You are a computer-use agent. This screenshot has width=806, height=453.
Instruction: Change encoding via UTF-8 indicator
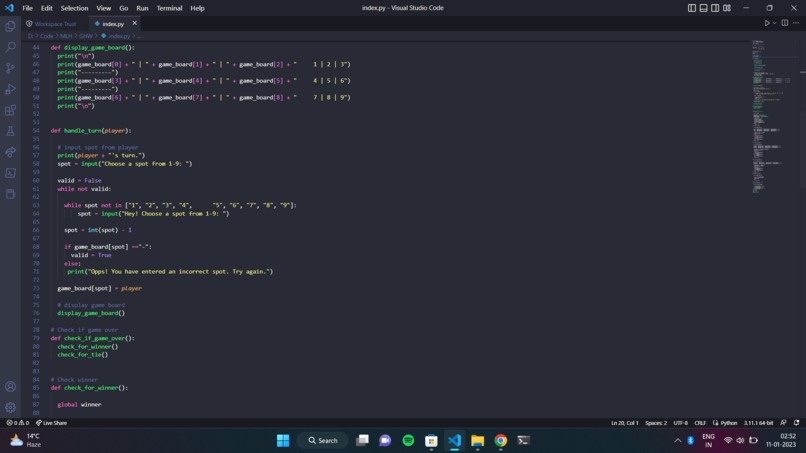point(680,423)
